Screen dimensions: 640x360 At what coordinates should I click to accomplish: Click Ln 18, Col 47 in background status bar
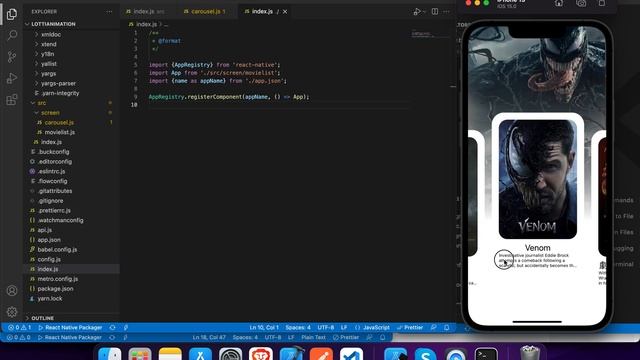(x=209, y=338)
